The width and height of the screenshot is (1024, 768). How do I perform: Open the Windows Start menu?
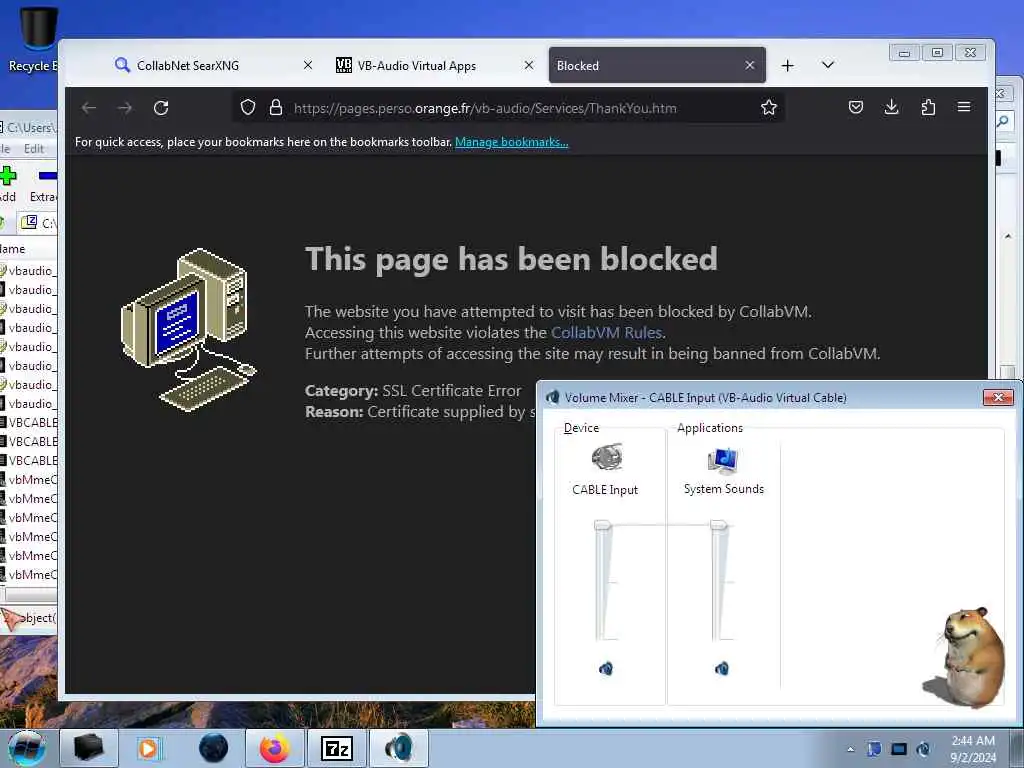coord(27,748)
